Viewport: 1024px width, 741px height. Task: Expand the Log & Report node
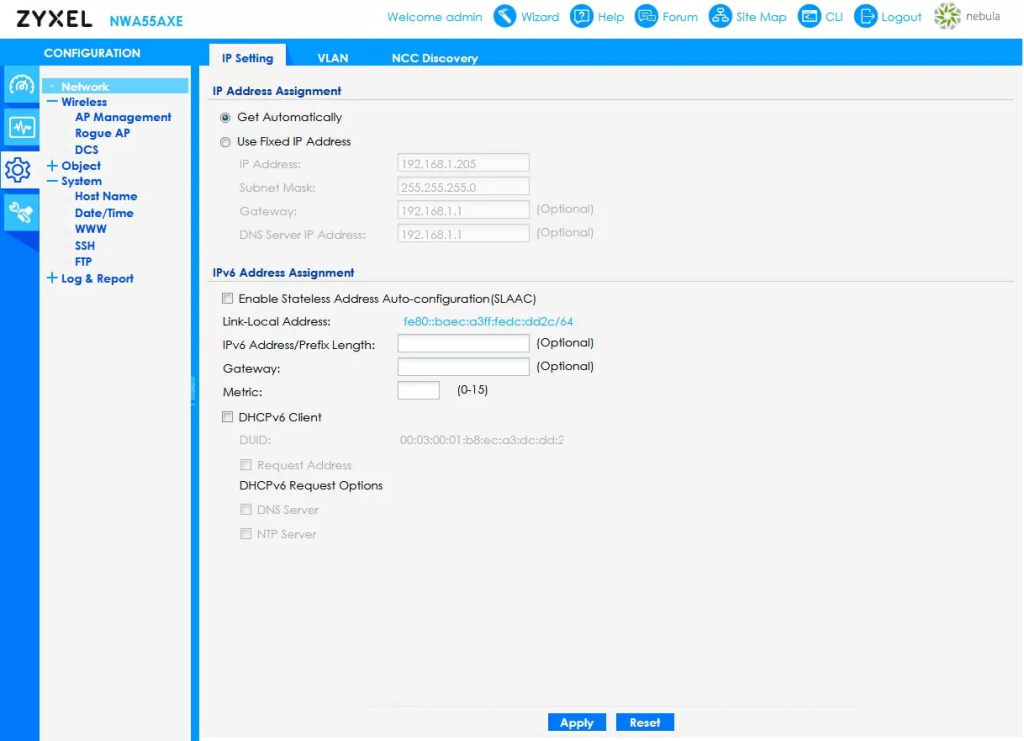click(53, 279)
